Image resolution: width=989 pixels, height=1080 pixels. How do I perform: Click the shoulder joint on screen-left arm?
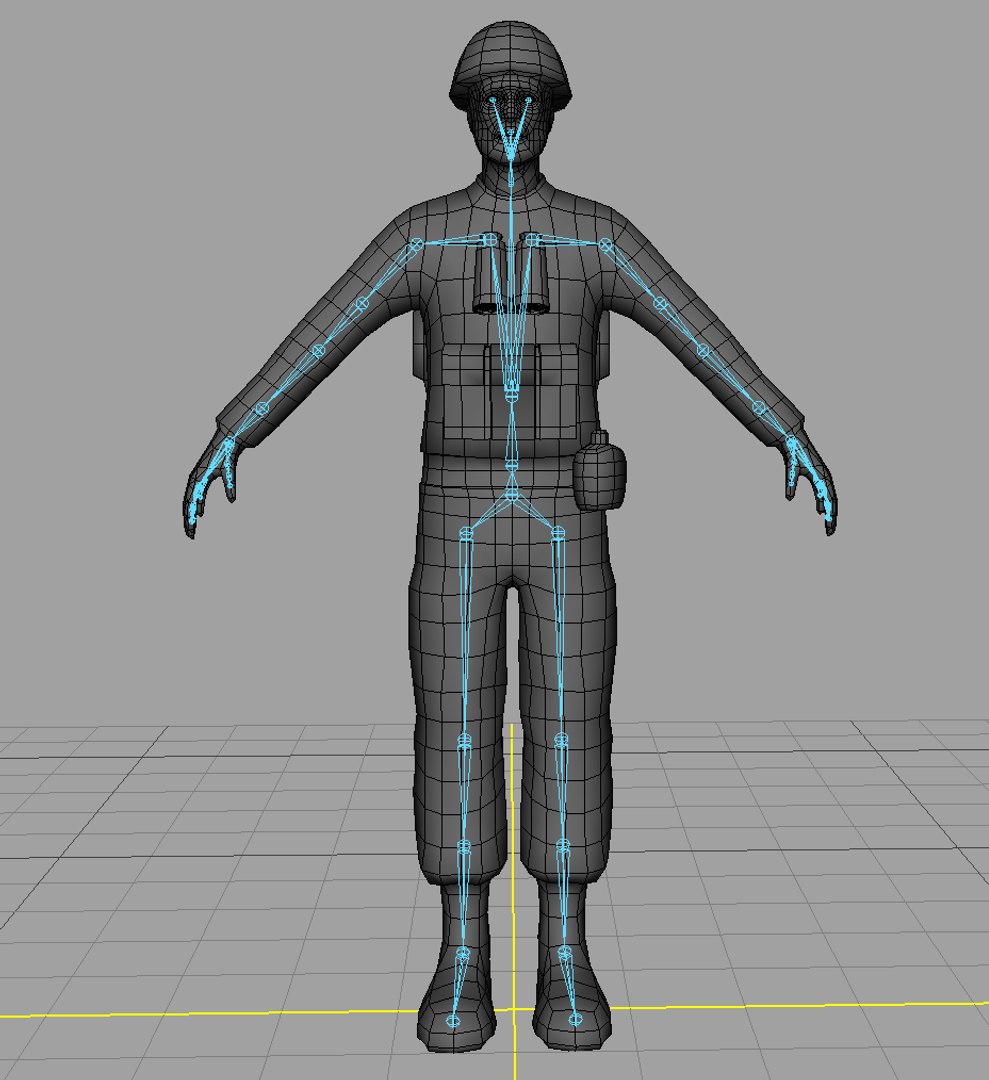(x=416, y=244)
